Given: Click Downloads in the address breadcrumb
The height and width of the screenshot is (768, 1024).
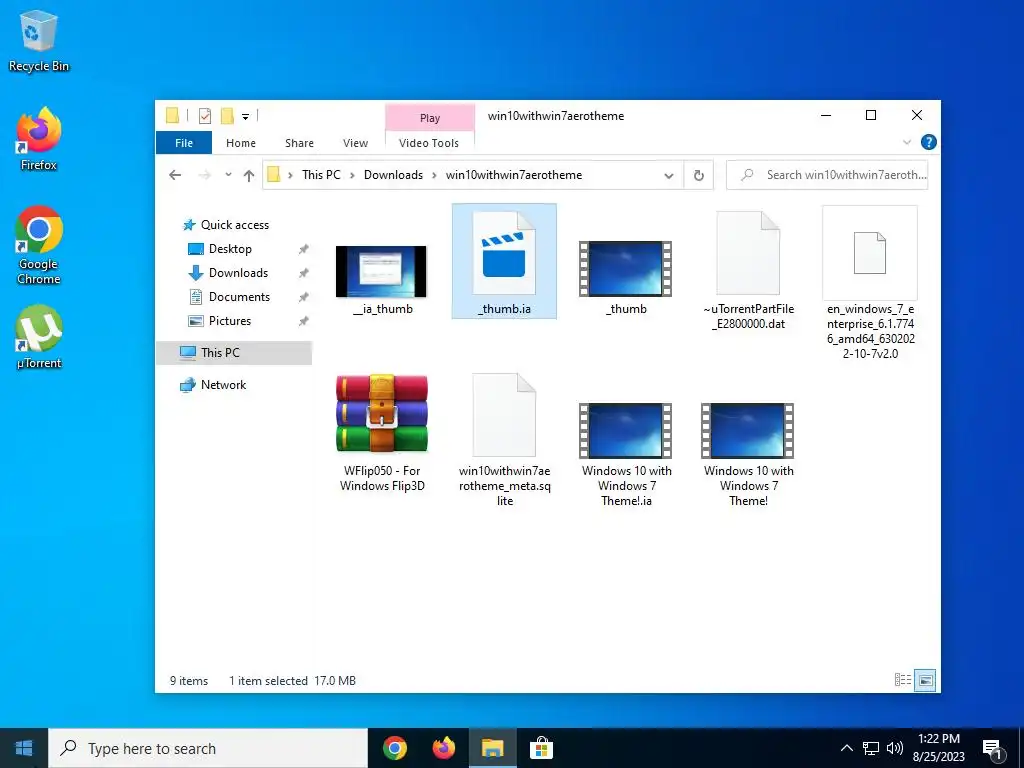Looking at the screenshot, I should pyautogui.click(x=393, y=175).
